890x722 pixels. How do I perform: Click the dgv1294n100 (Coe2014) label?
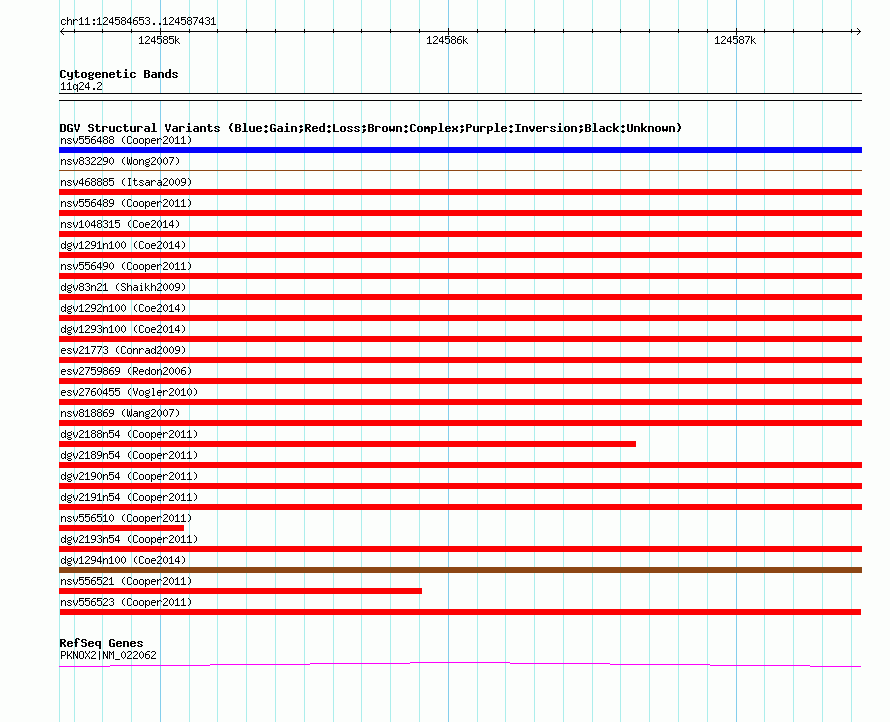click(x=123, y=560)
